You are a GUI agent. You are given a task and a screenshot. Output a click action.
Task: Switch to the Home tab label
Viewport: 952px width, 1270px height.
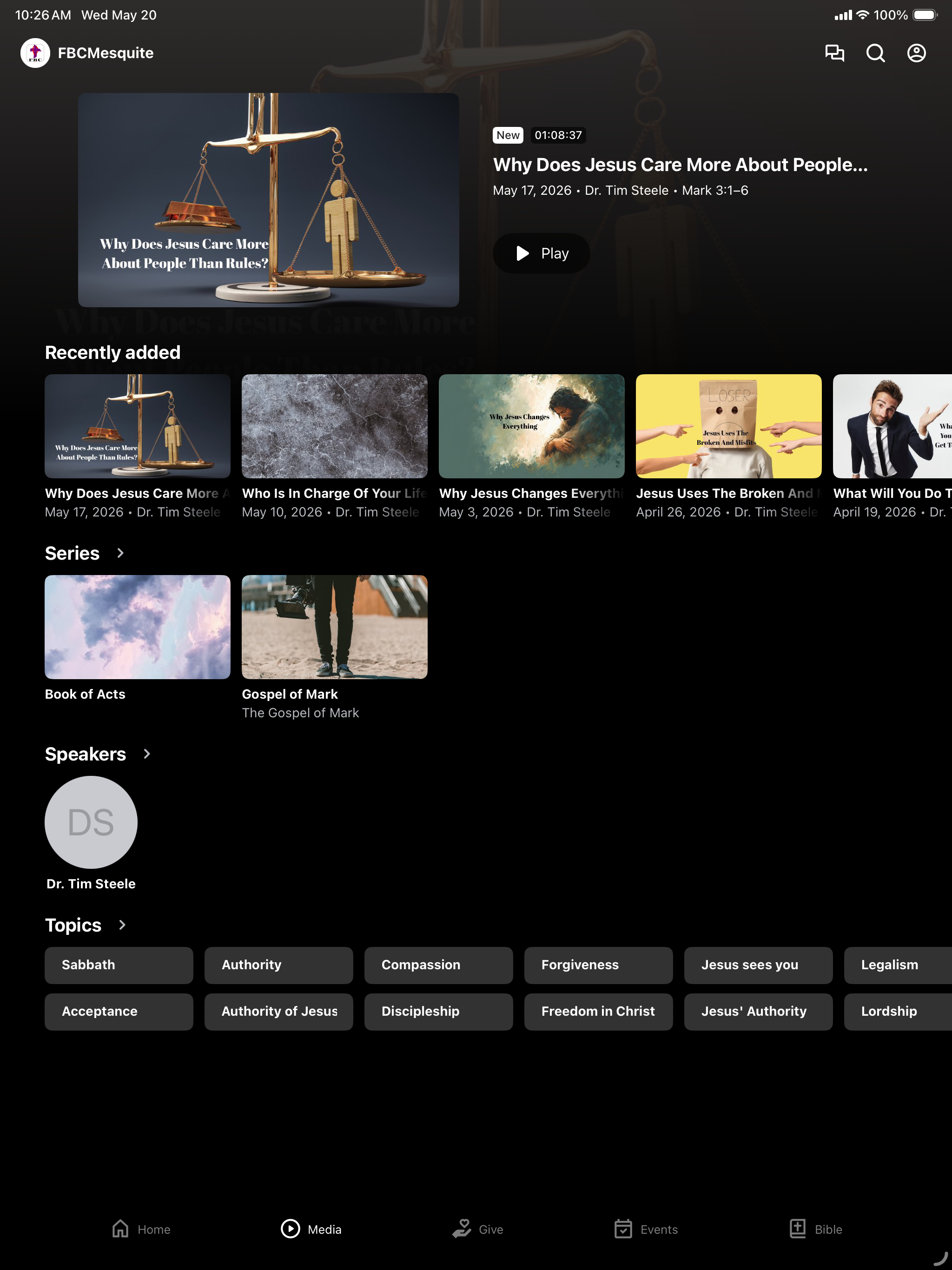pos(154,1229)
